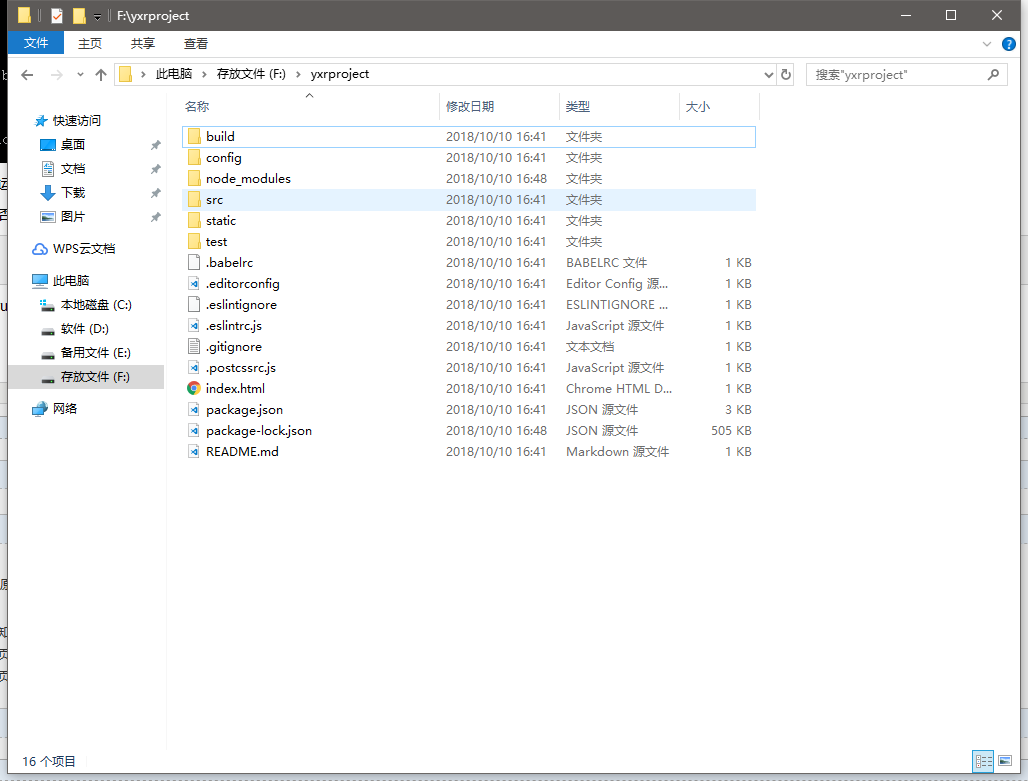Select 图片 in navigation pane

pos(73,217)
